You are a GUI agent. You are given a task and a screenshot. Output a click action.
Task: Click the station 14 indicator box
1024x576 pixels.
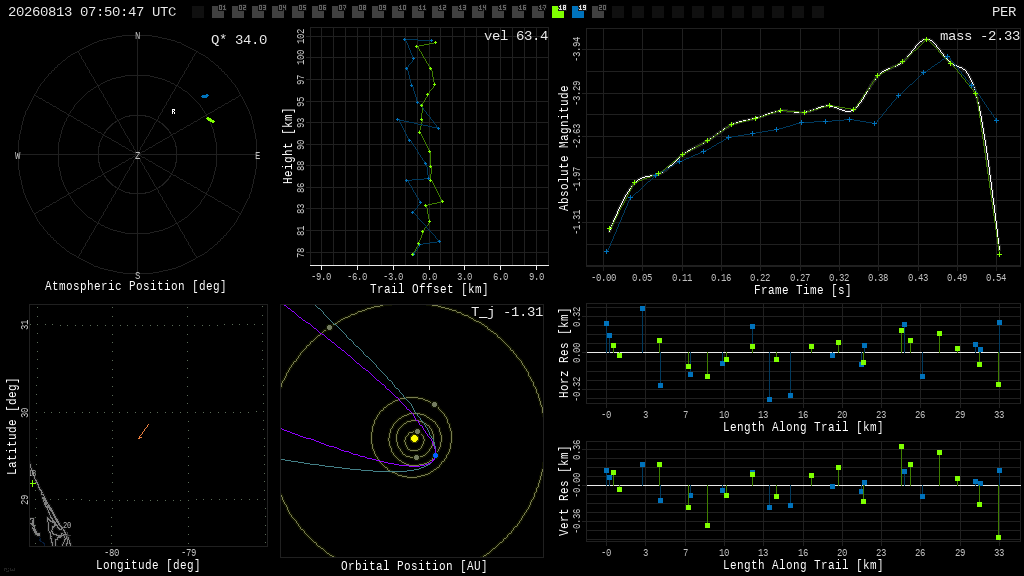(479, 12)
